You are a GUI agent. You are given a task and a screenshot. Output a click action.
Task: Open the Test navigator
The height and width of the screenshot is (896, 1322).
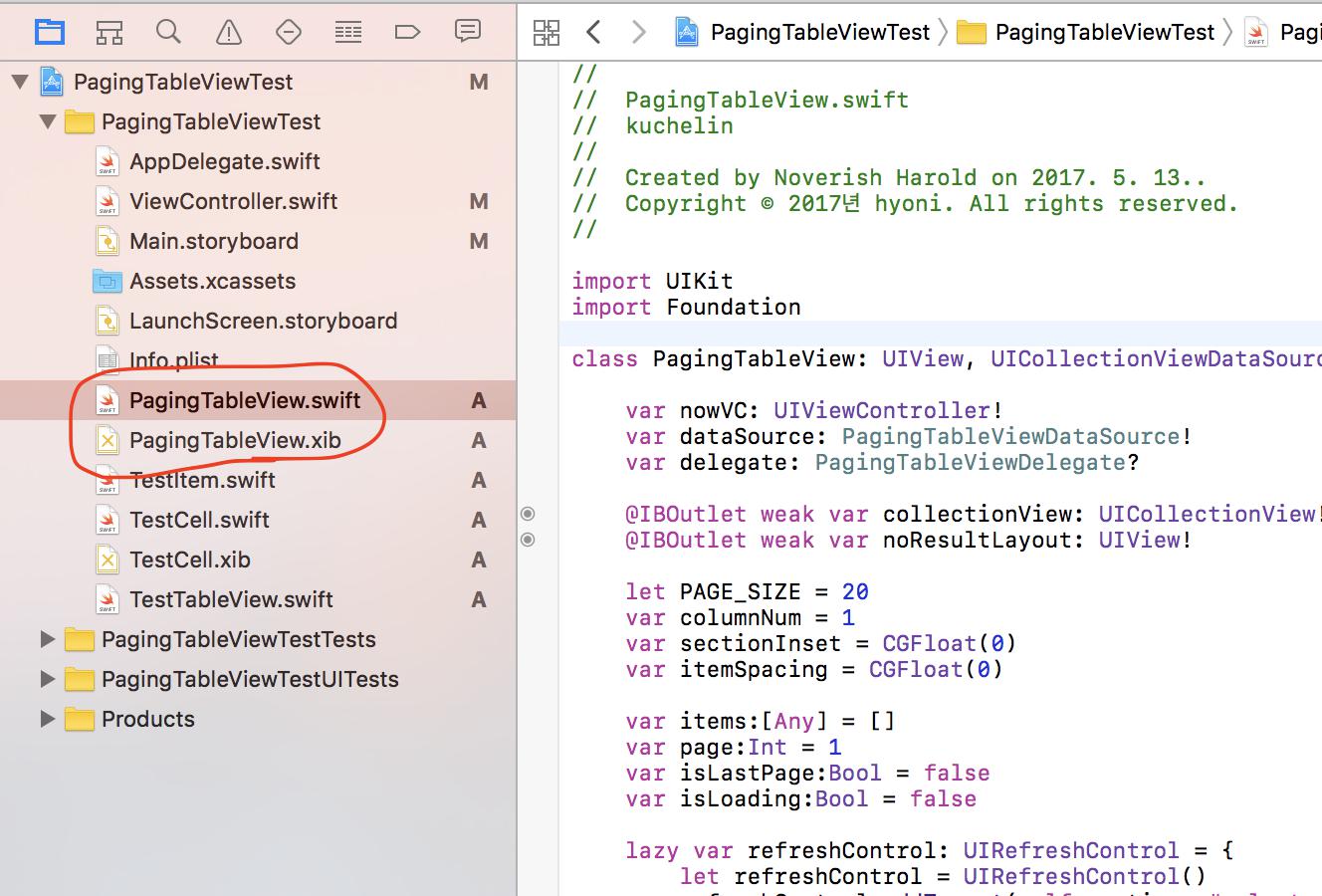288,32
